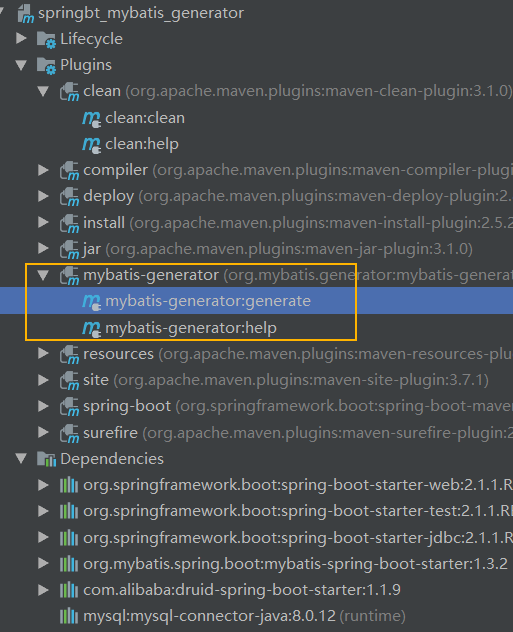Expand the surefire plugin node

tap(44, 432)
